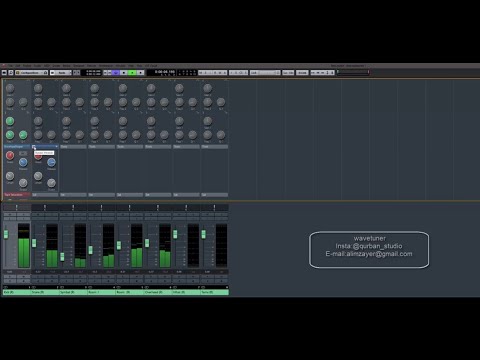Viewport: 480px width, 360px height.
Task: Click Snare upper-band EQ Gain knob
Action: [x=38, y=88]
